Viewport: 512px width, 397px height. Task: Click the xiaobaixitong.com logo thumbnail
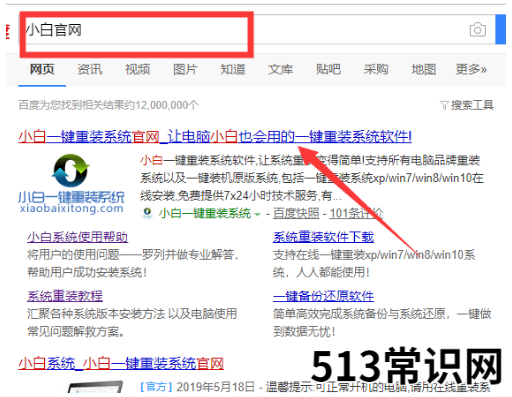(x=71, y=183)
